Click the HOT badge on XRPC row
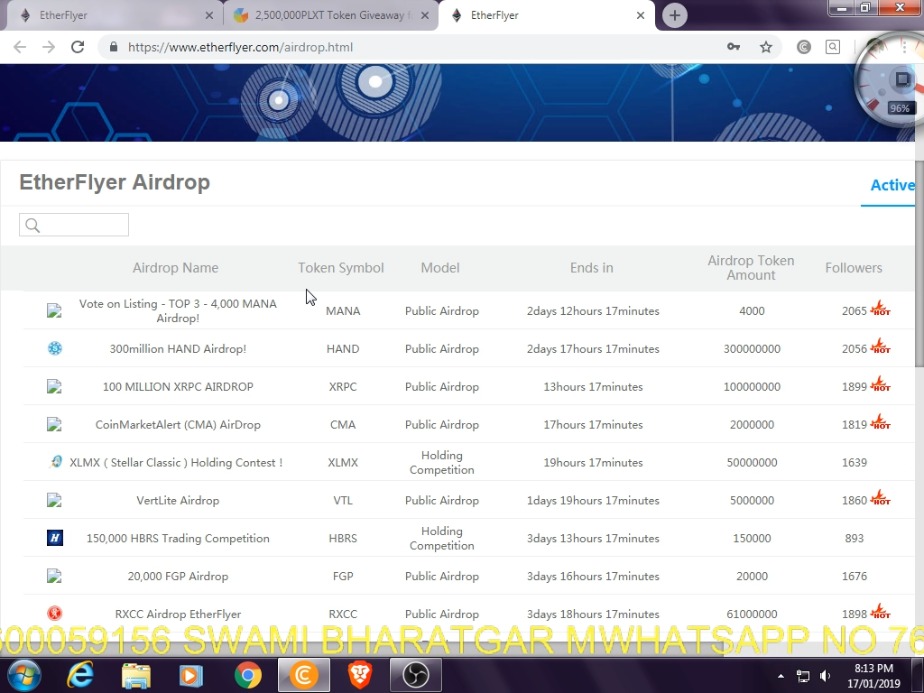 click(x=880, y=384)
